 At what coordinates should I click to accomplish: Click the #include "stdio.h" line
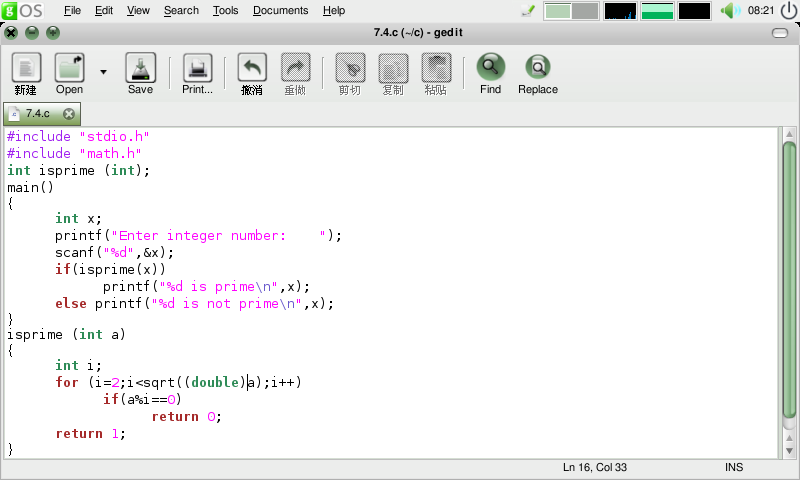(x=78, y=137)
